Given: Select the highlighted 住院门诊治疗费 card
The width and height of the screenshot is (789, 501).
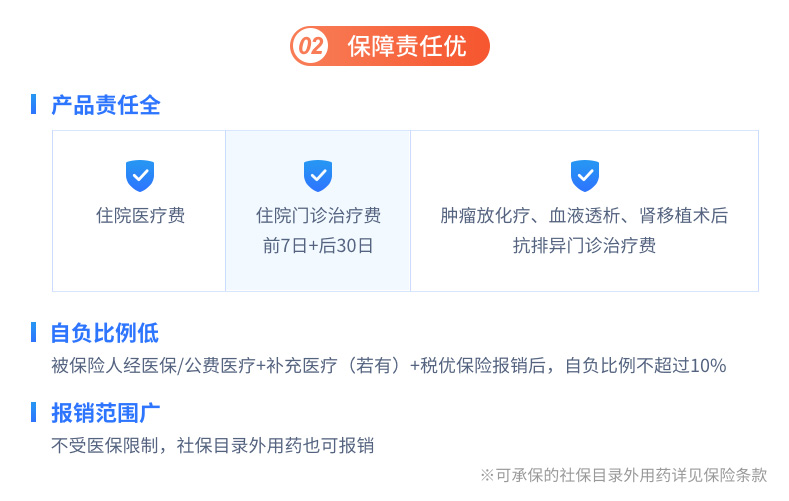Looking at the screenshot, I should (318, 211).
